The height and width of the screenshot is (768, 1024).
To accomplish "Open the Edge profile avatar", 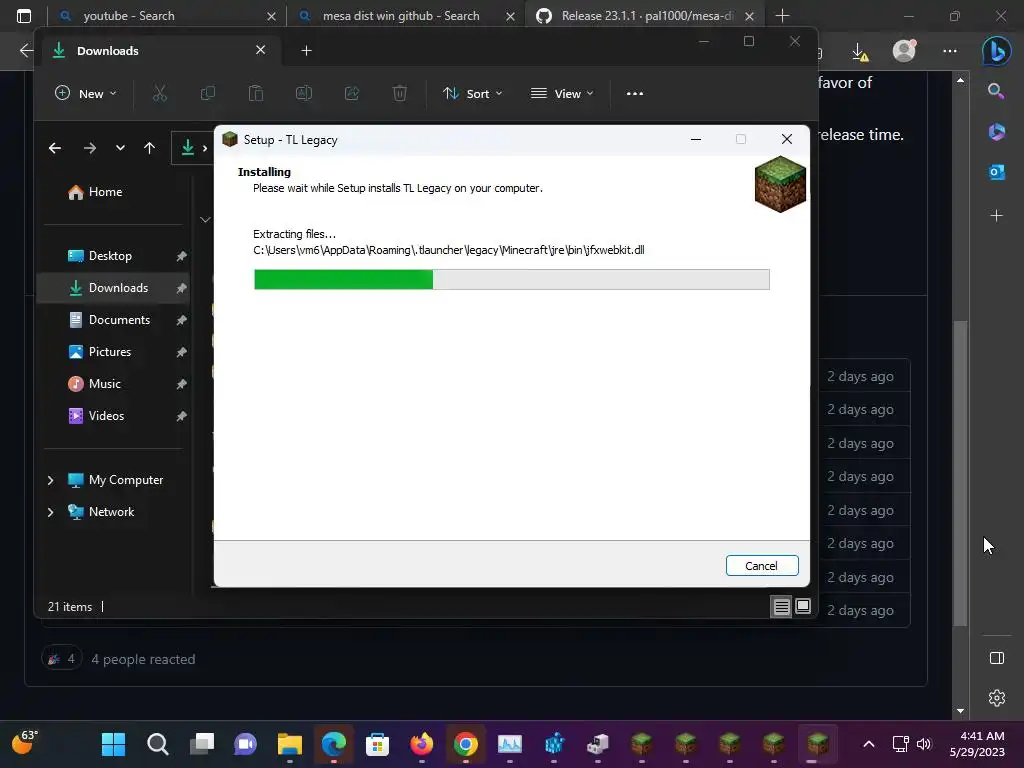I will [904, 51].
